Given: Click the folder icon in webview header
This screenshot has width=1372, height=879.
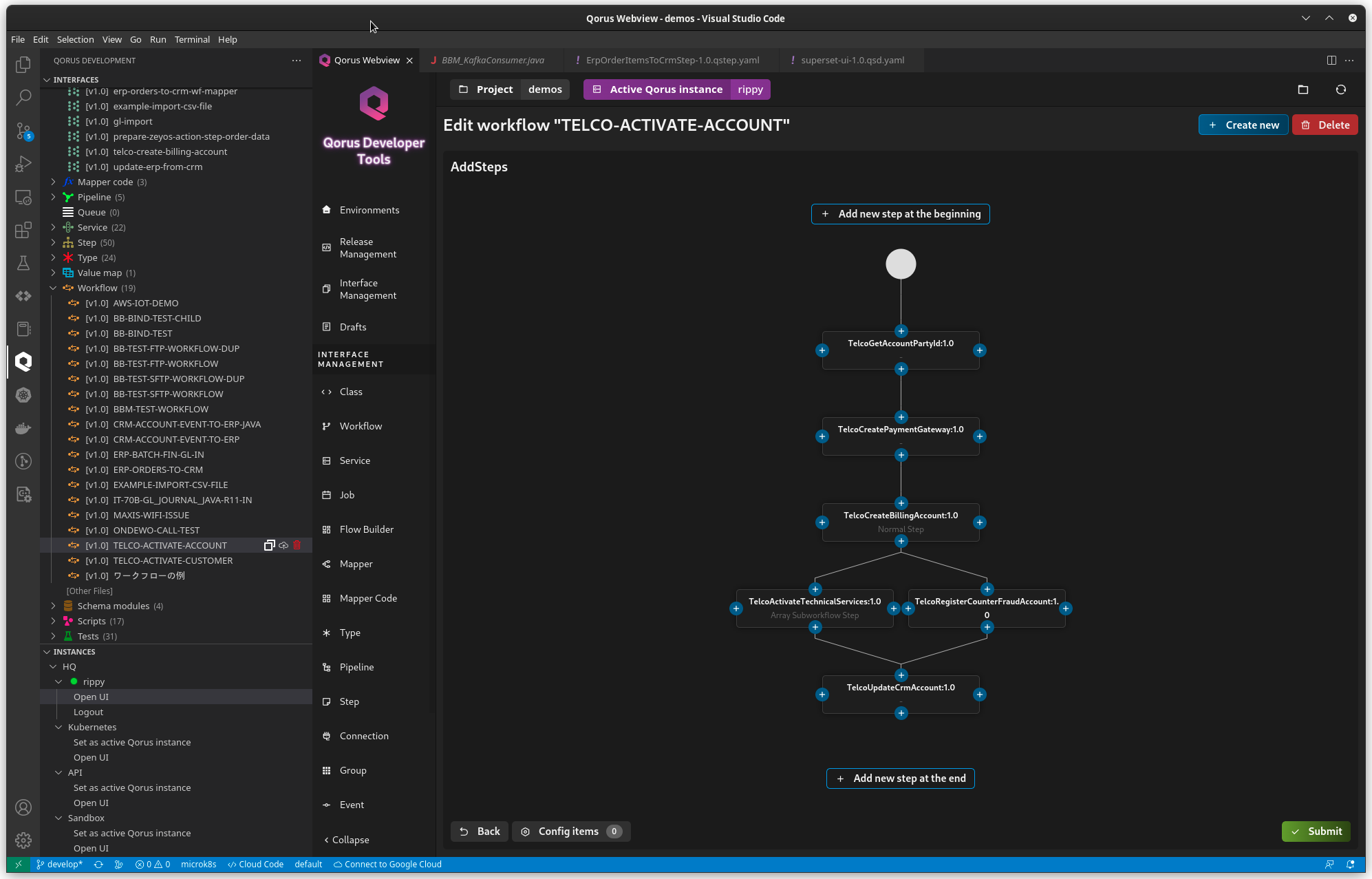Looking at the screenshot, I should pyautogui.click(x=1303, y=89).
